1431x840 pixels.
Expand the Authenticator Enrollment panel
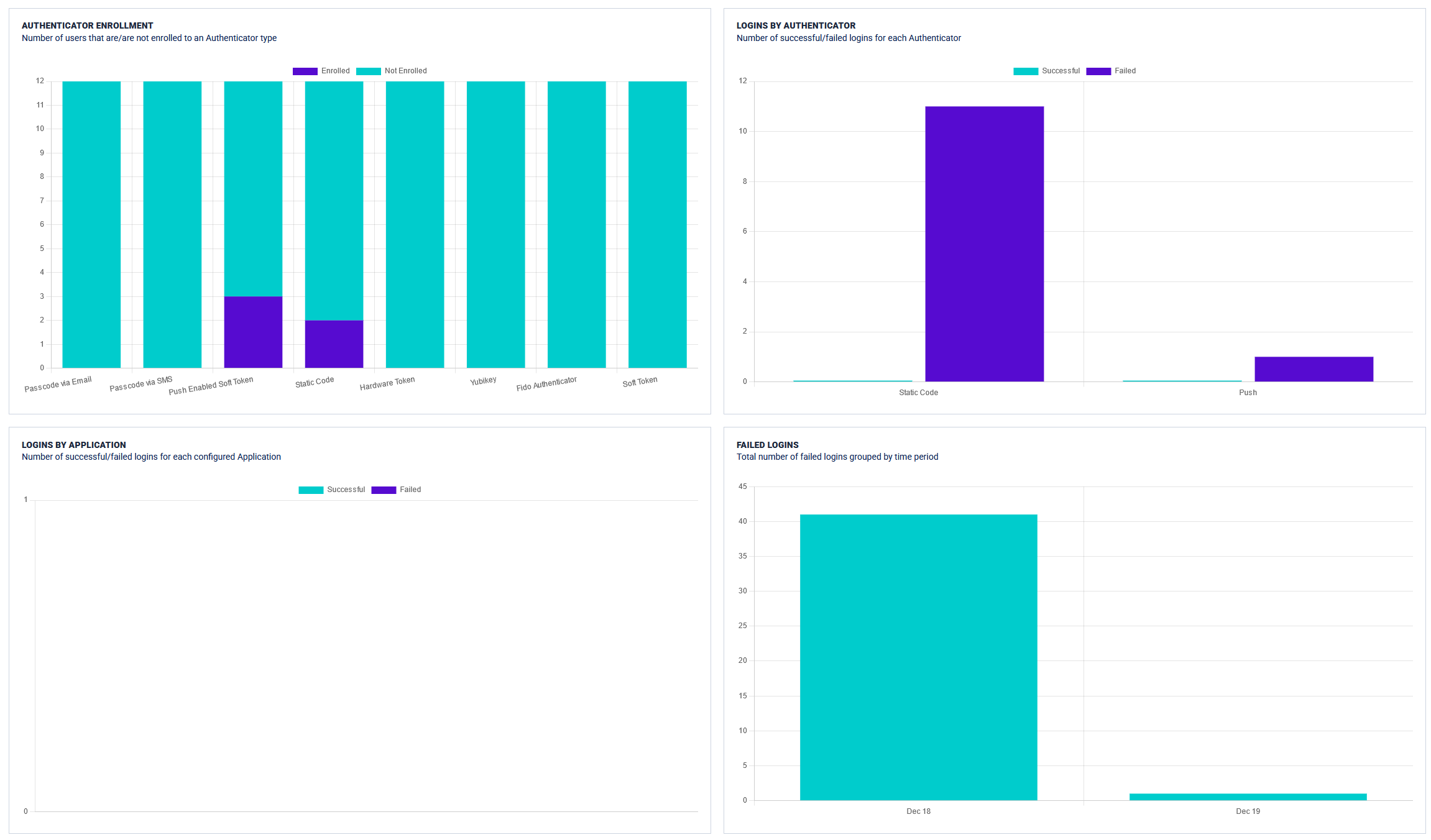tap(87, 25)
